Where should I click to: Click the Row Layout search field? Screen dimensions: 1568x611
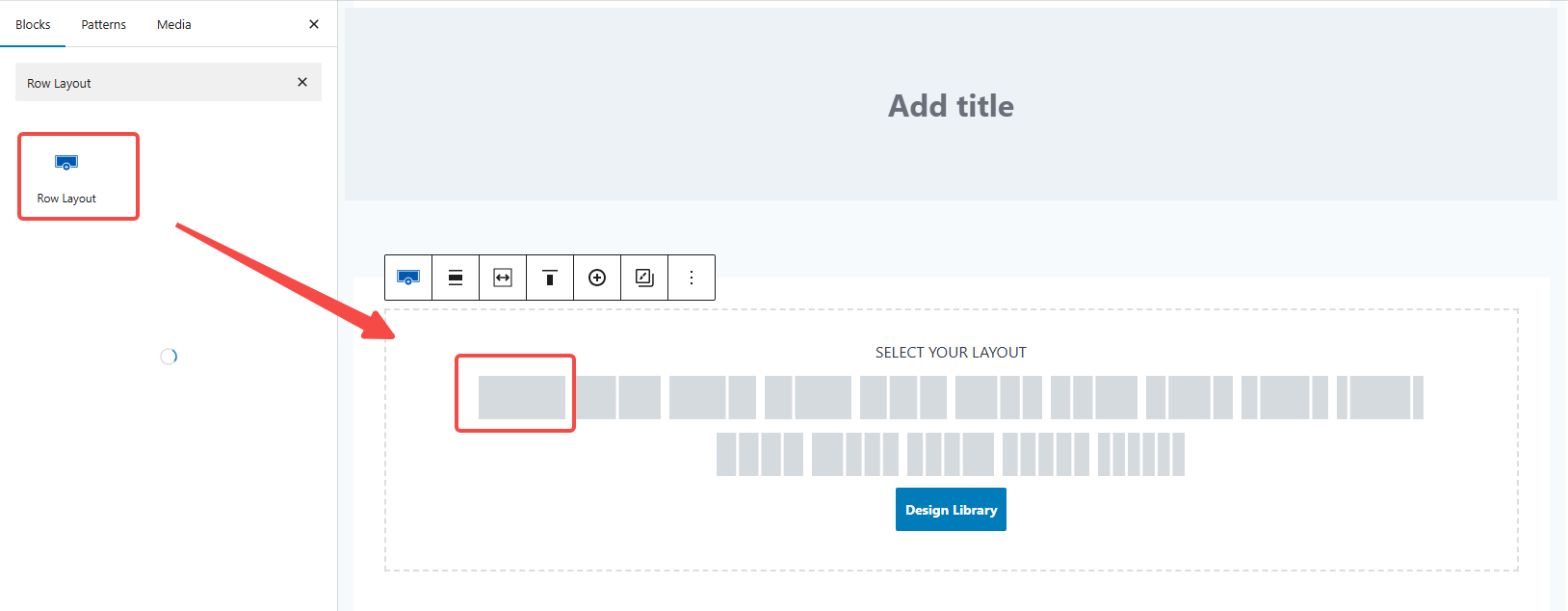tap(154, 83)
